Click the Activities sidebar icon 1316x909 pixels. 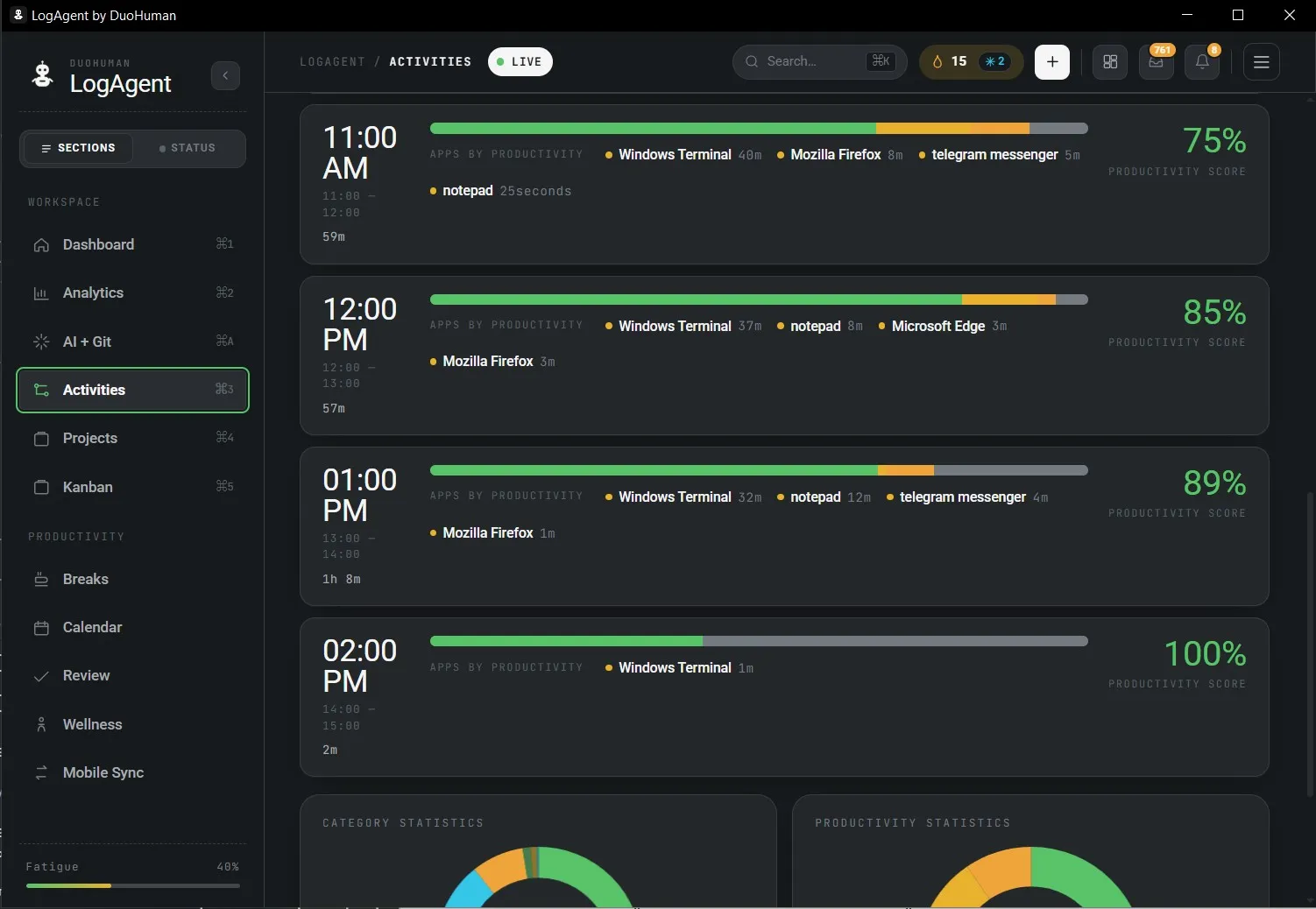(41, 390)
